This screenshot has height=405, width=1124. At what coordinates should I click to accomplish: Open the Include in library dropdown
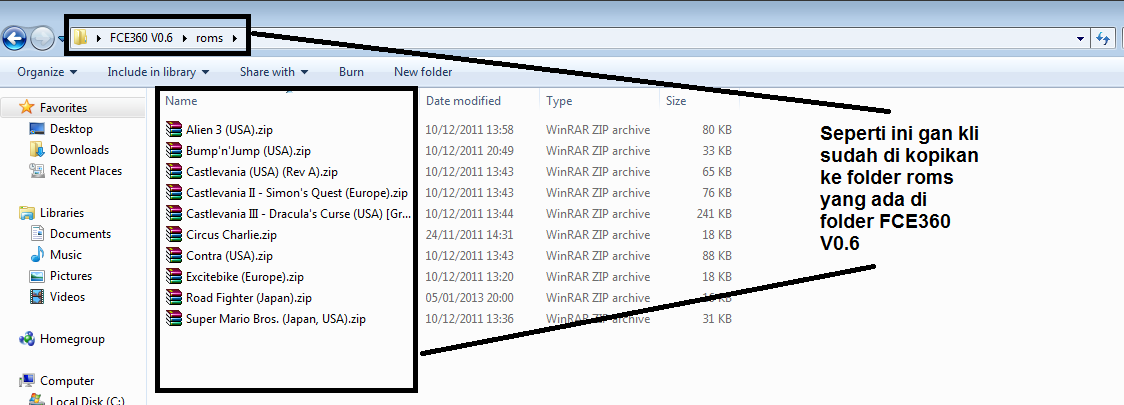(x=158, y=72)
